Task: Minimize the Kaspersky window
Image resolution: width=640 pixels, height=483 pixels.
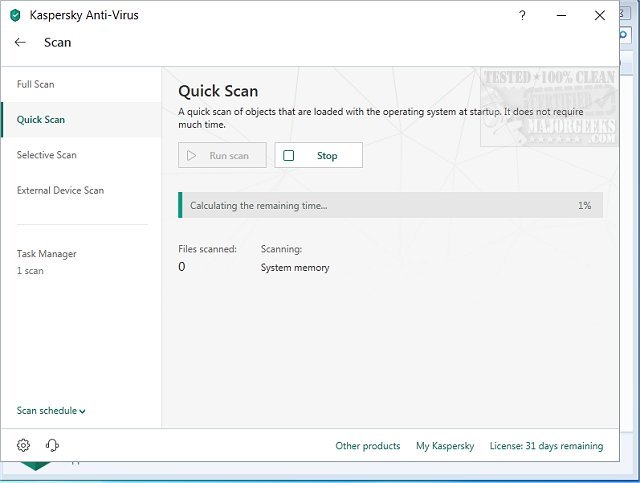Action: point(561,16)
